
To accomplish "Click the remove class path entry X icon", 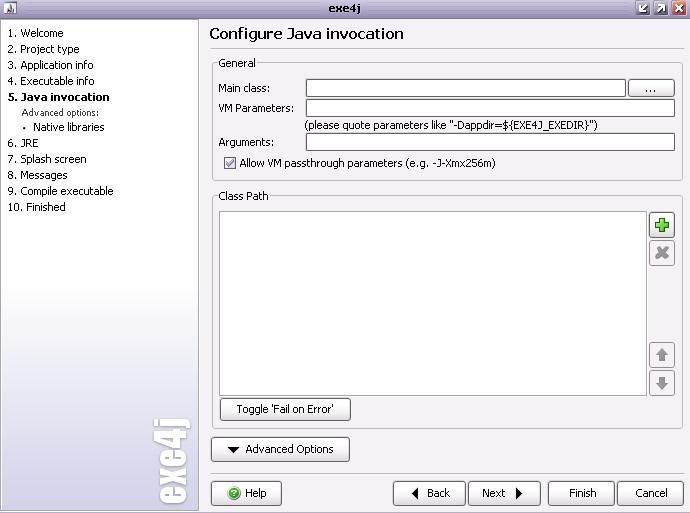I will click(x=661, y=253).
